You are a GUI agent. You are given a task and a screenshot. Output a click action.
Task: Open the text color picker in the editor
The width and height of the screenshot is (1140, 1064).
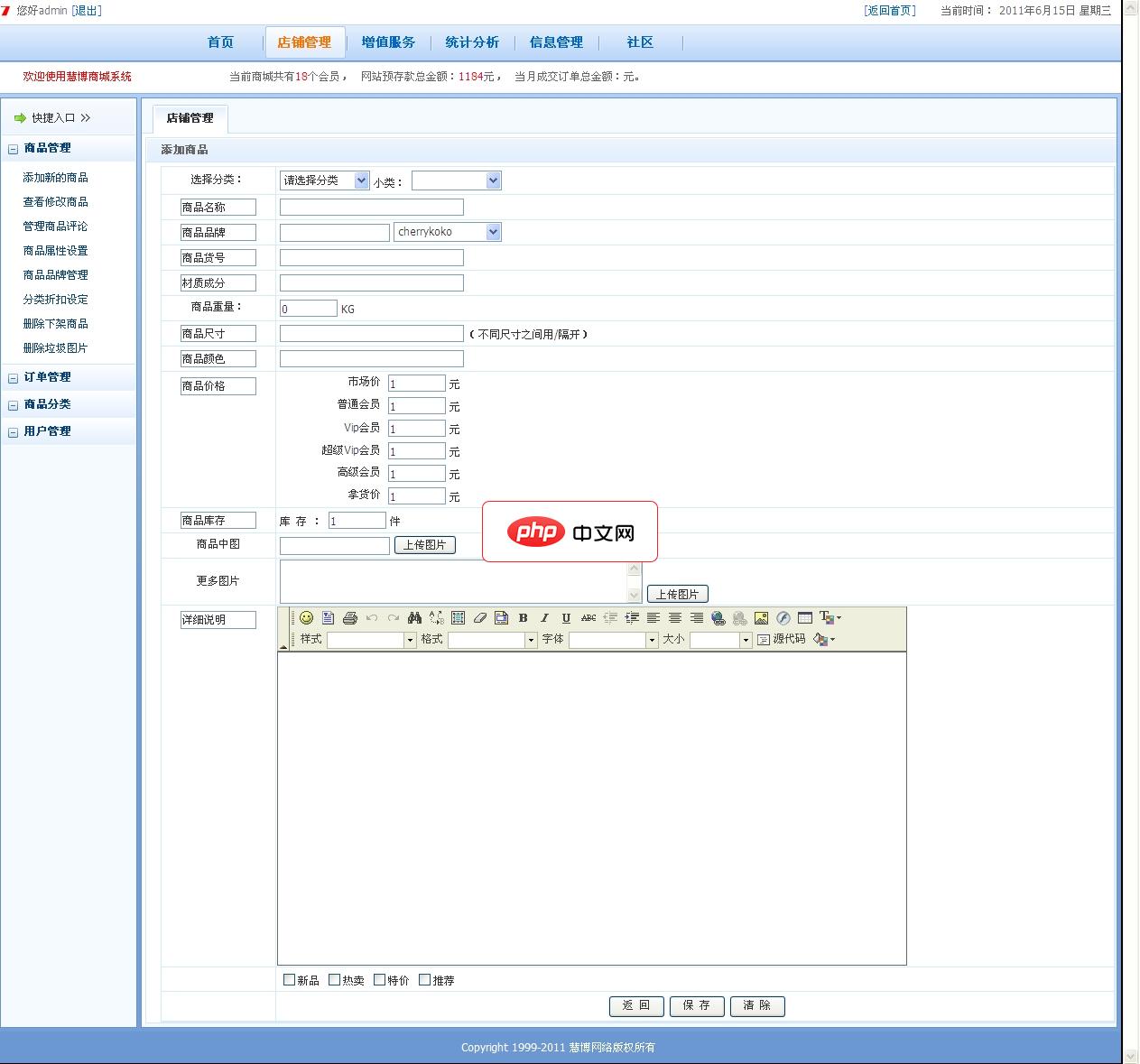pos(824,619)
